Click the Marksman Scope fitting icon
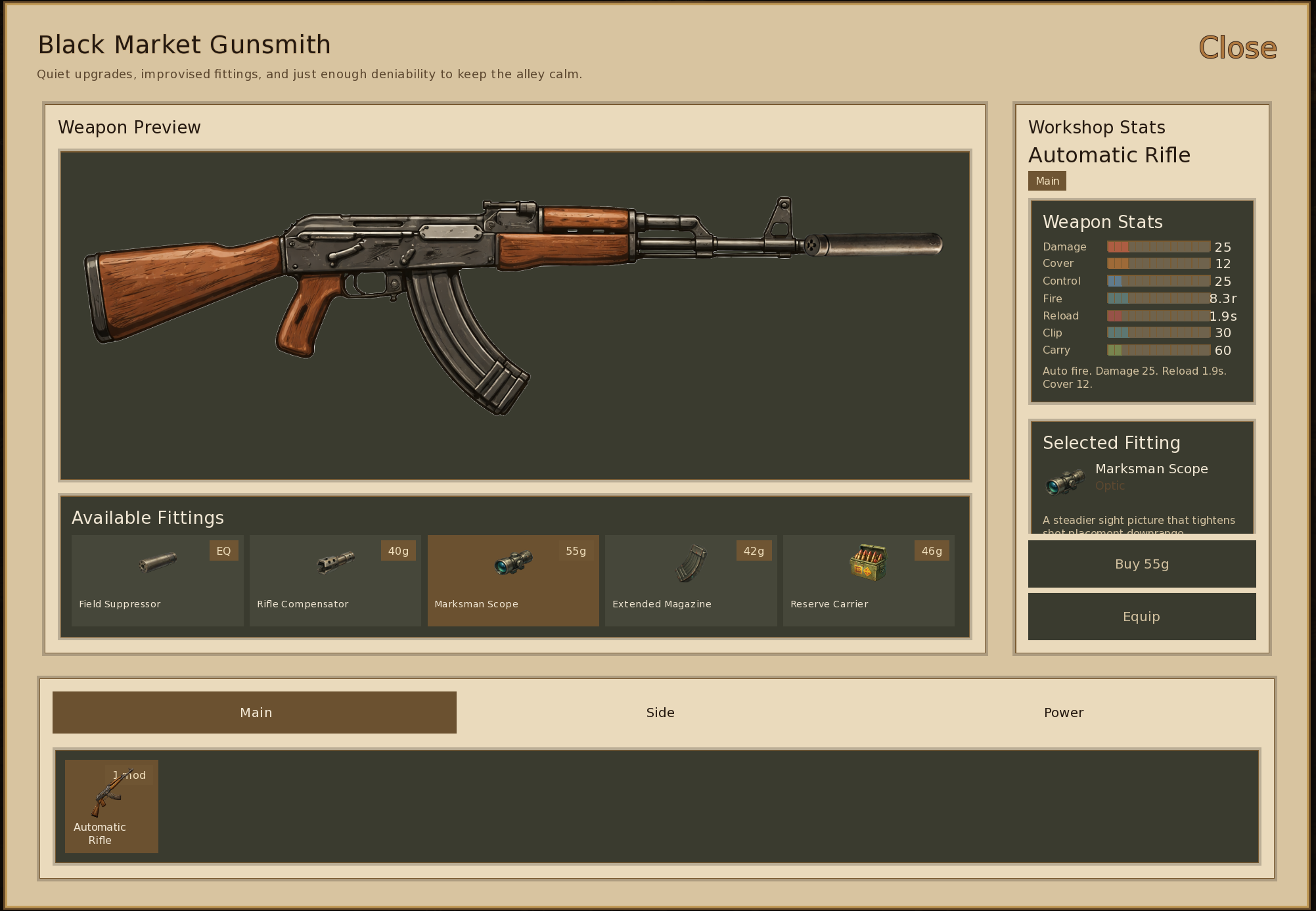1316x911 pixels. click(x=513, y=563)
